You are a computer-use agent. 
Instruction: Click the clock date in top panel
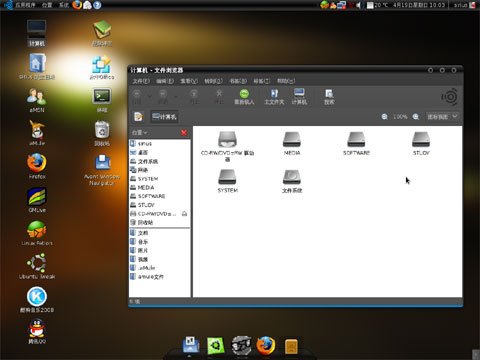click(x=419, y=5)
